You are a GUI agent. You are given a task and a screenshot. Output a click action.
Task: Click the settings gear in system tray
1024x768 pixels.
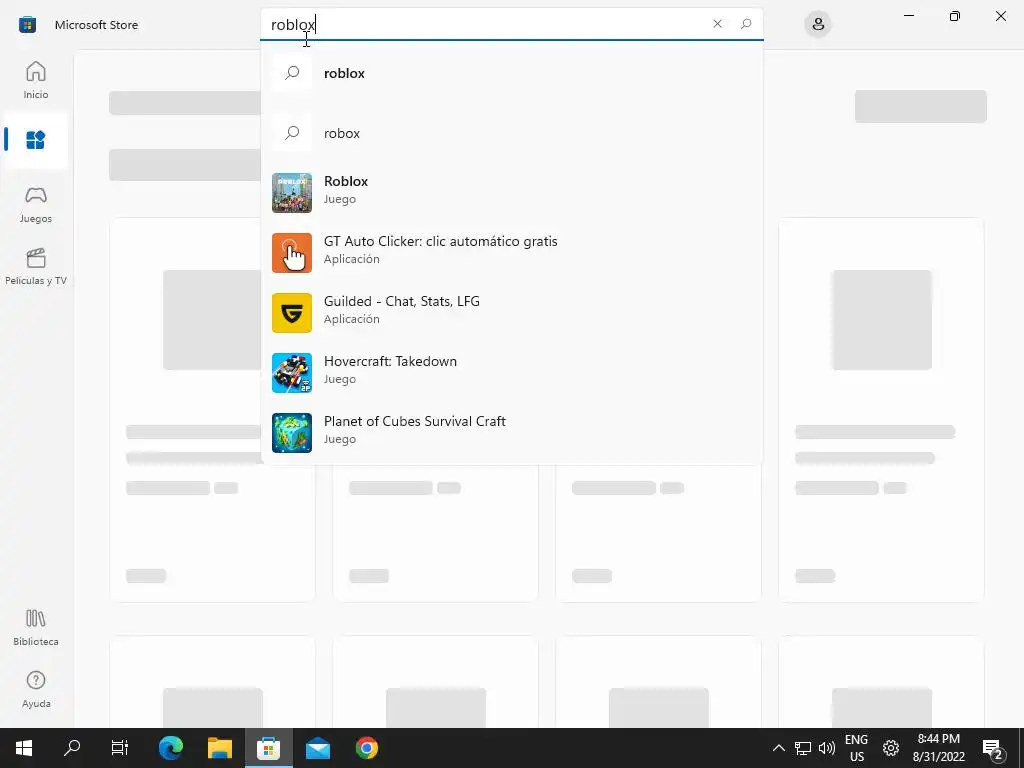(891, 748)
